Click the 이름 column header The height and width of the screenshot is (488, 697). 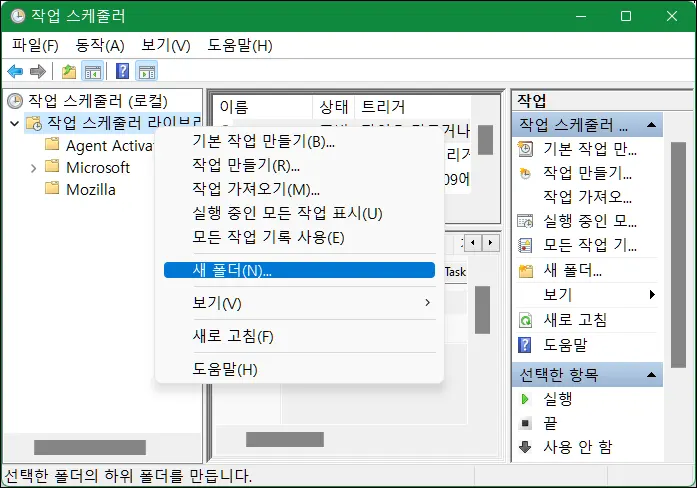coord(262,107)
